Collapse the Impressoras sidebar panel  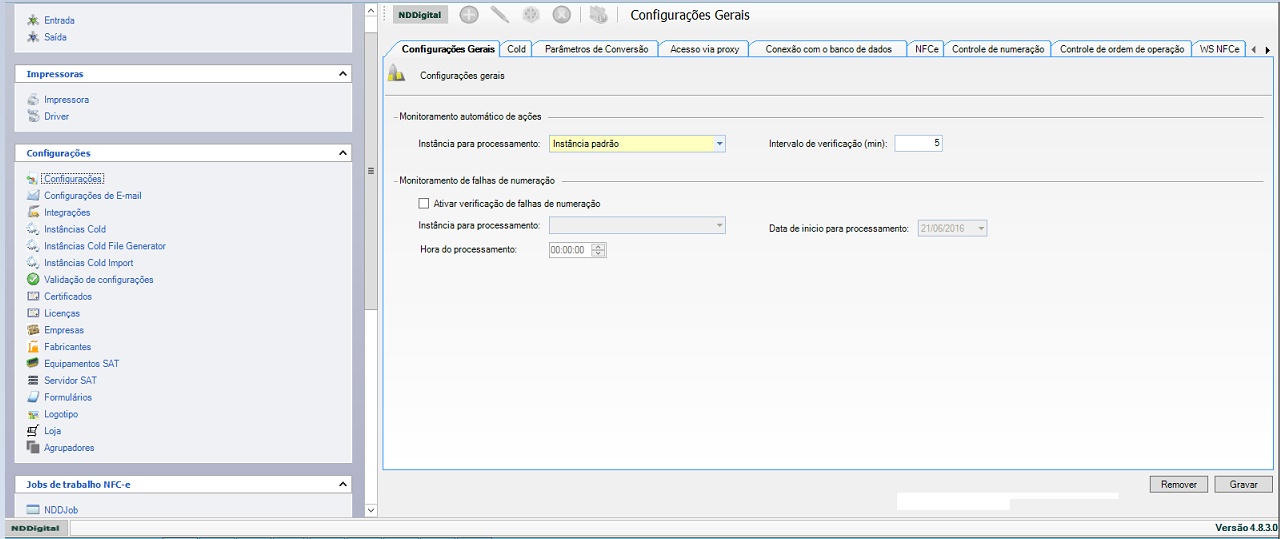tap(343, 74)
